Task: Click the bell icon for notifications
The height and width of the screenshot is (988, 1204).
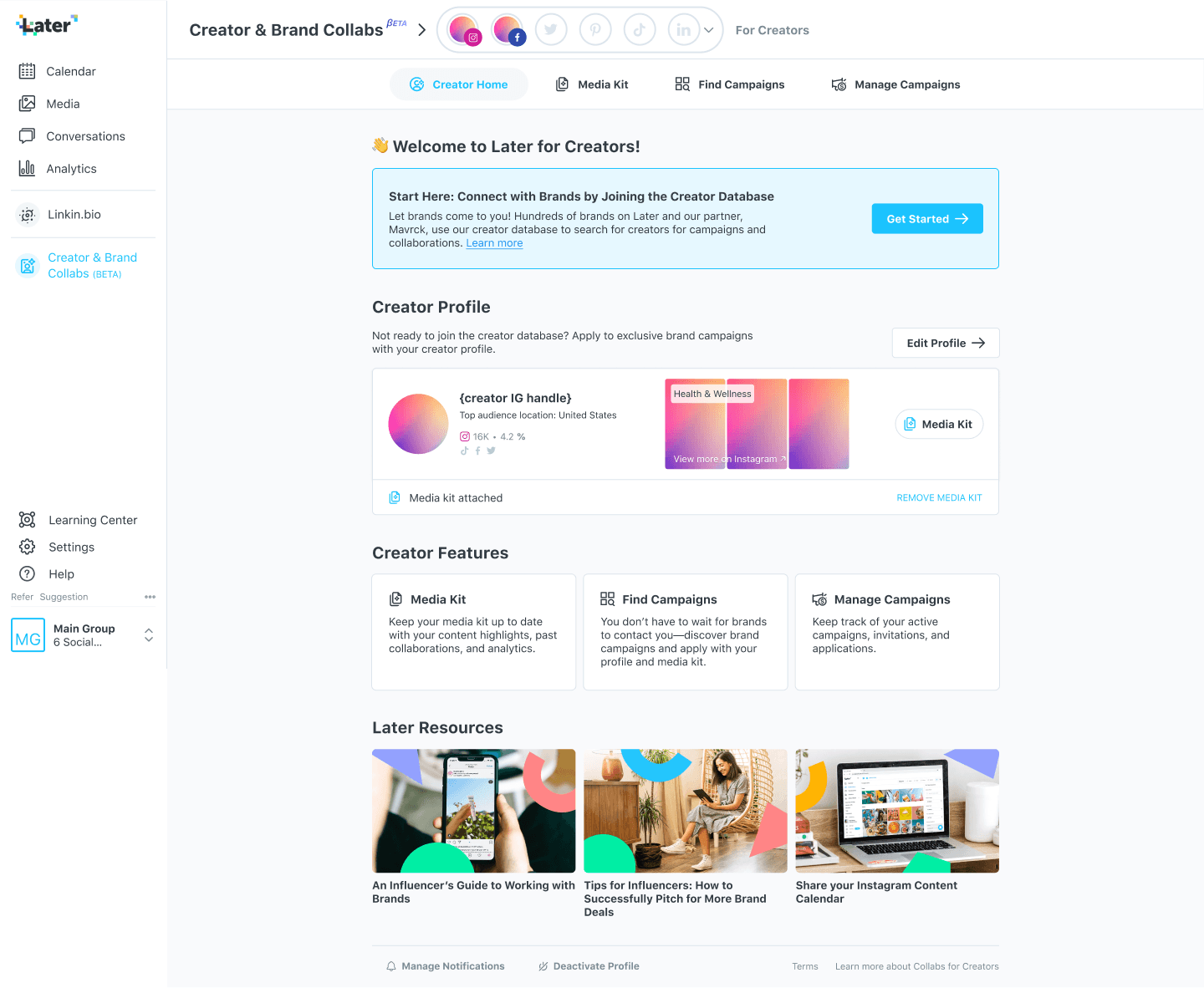Action: [x=391, y=966]
